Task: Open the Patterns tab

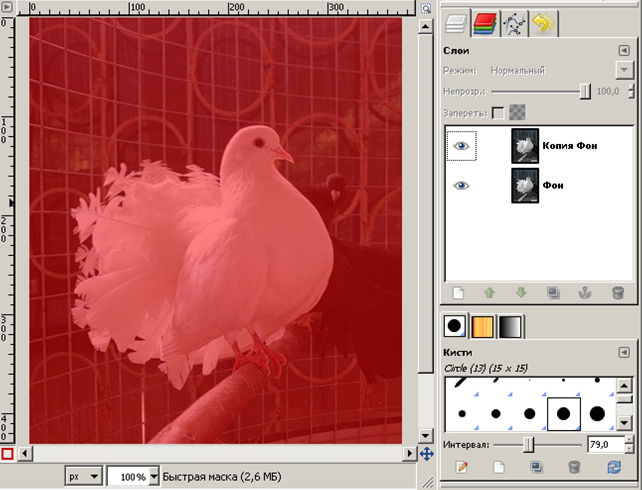Action: [482, 326]
